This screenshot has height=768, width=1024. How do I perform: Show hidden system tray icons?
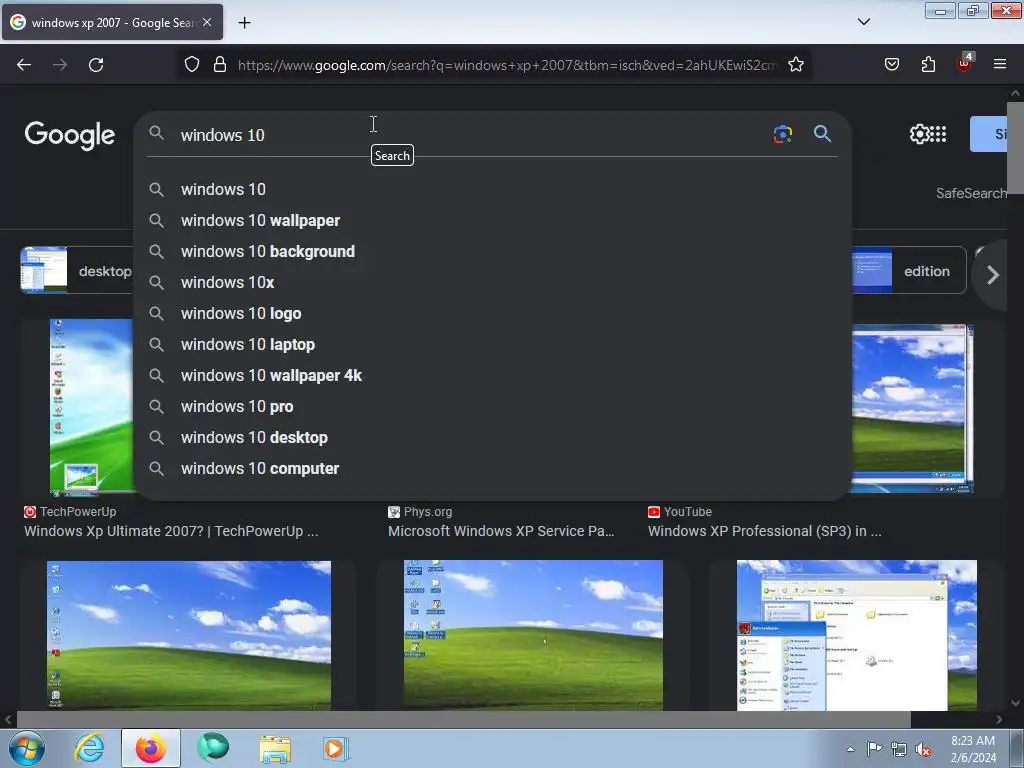coord(850,749)
